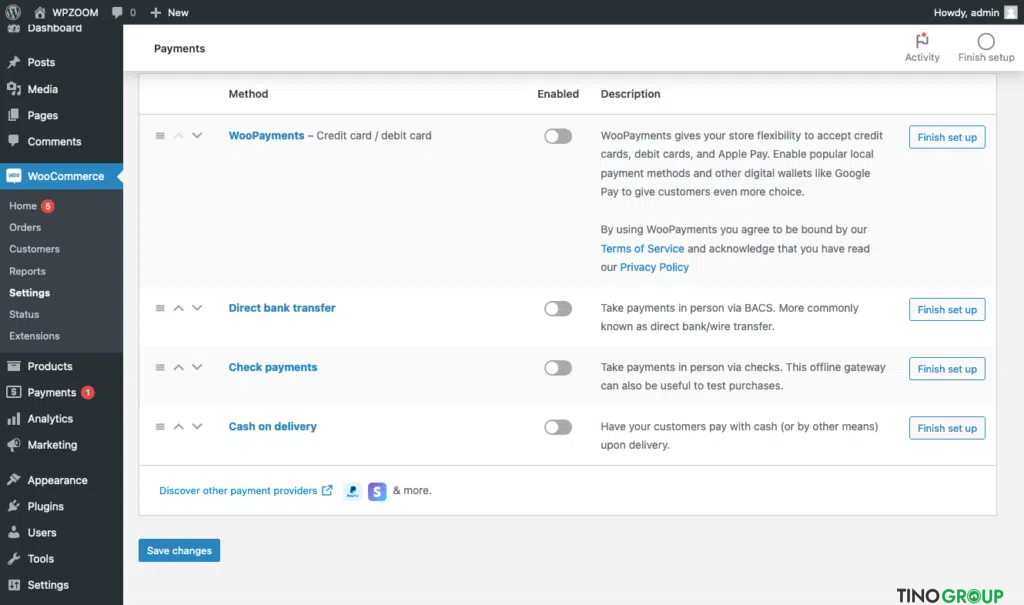This screenshot has height=605, width=1024.
Task: Click Finish set up for Direct bank transfer
Action: 946,310
